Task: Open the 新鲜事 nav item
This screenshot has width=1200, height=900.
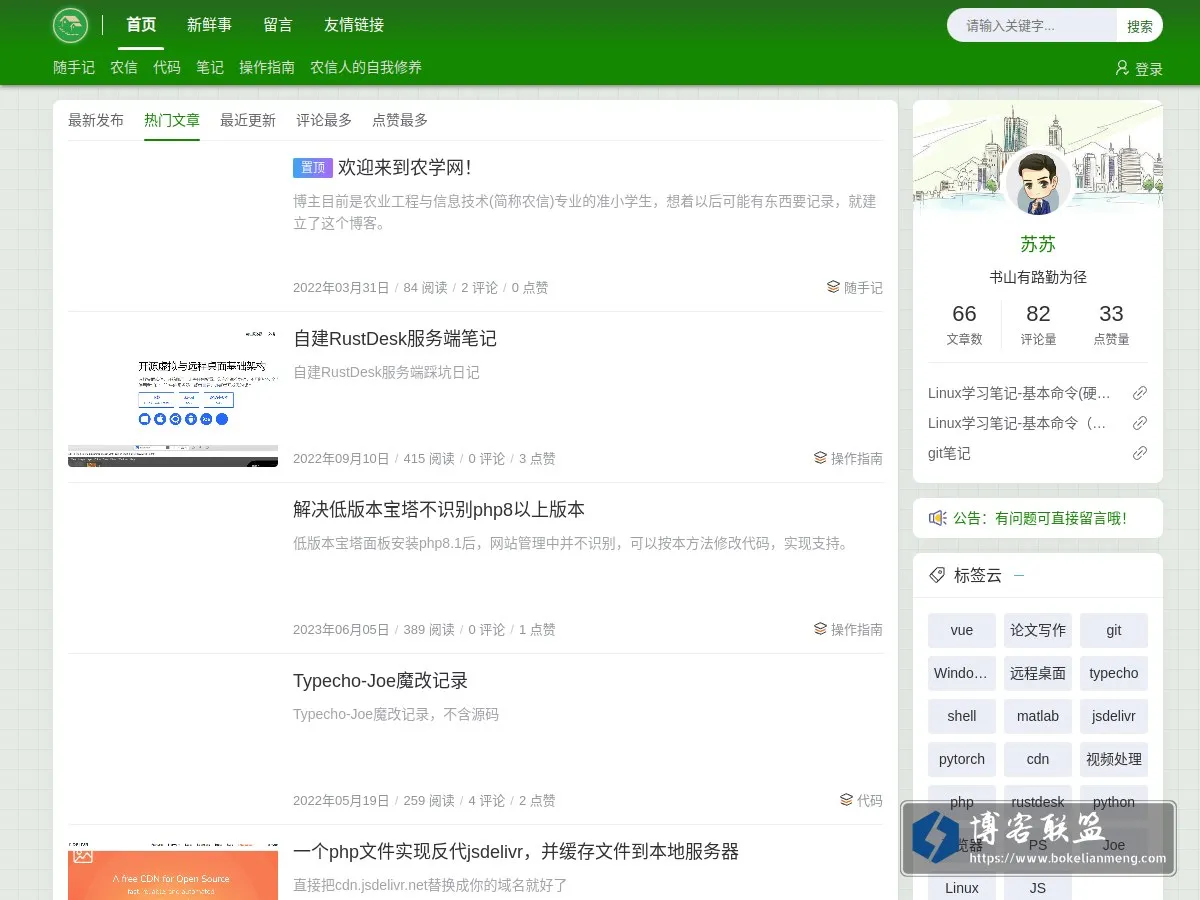Action: click(209, 25)
